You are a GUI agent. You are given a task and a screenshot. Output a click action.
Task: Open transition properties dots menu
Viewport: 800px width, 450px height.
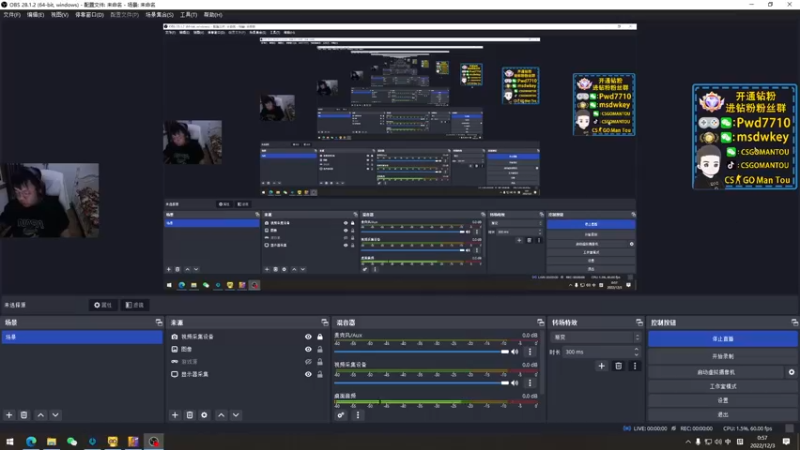[635, 366]
